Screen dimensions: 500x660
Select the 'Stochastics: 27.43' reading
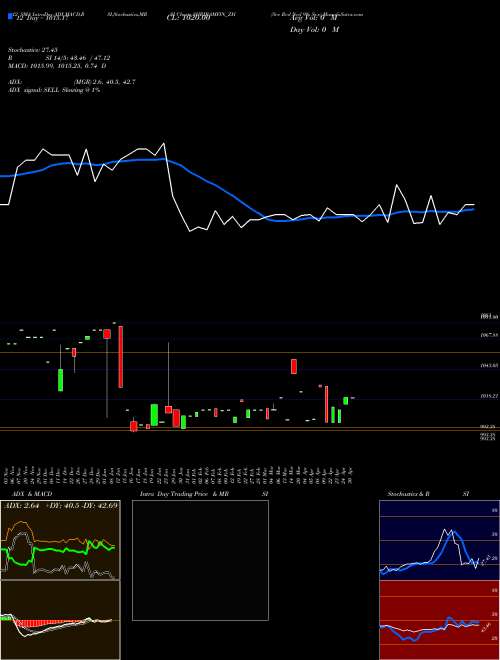tap(32, 51)
